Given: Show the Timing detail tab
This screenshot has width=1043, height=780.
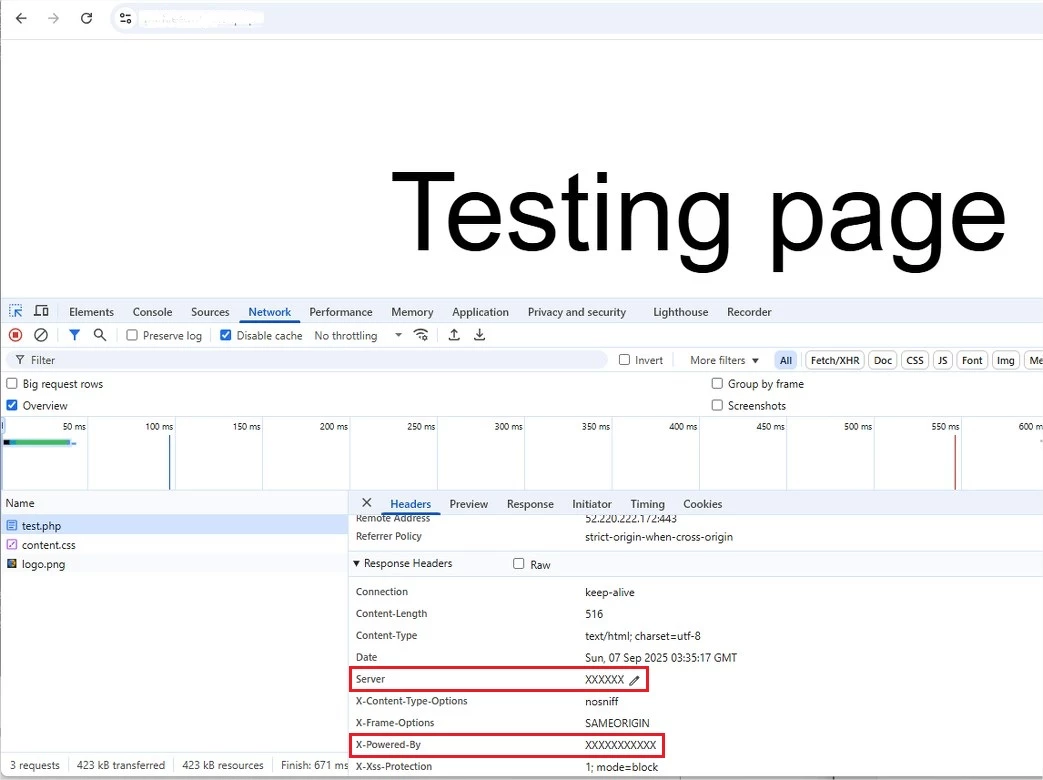Looking at the screenshot, I should coord(647,504).
